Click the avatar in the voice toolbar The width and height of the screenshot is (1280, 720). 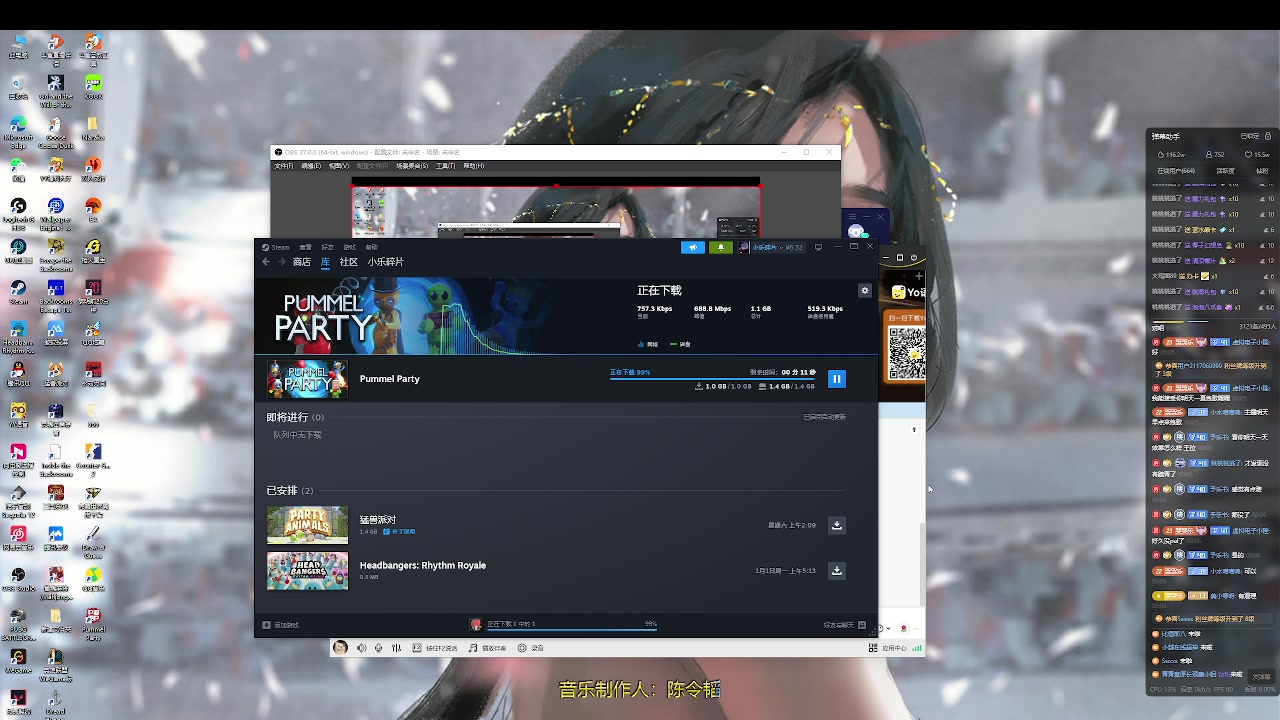340,648
